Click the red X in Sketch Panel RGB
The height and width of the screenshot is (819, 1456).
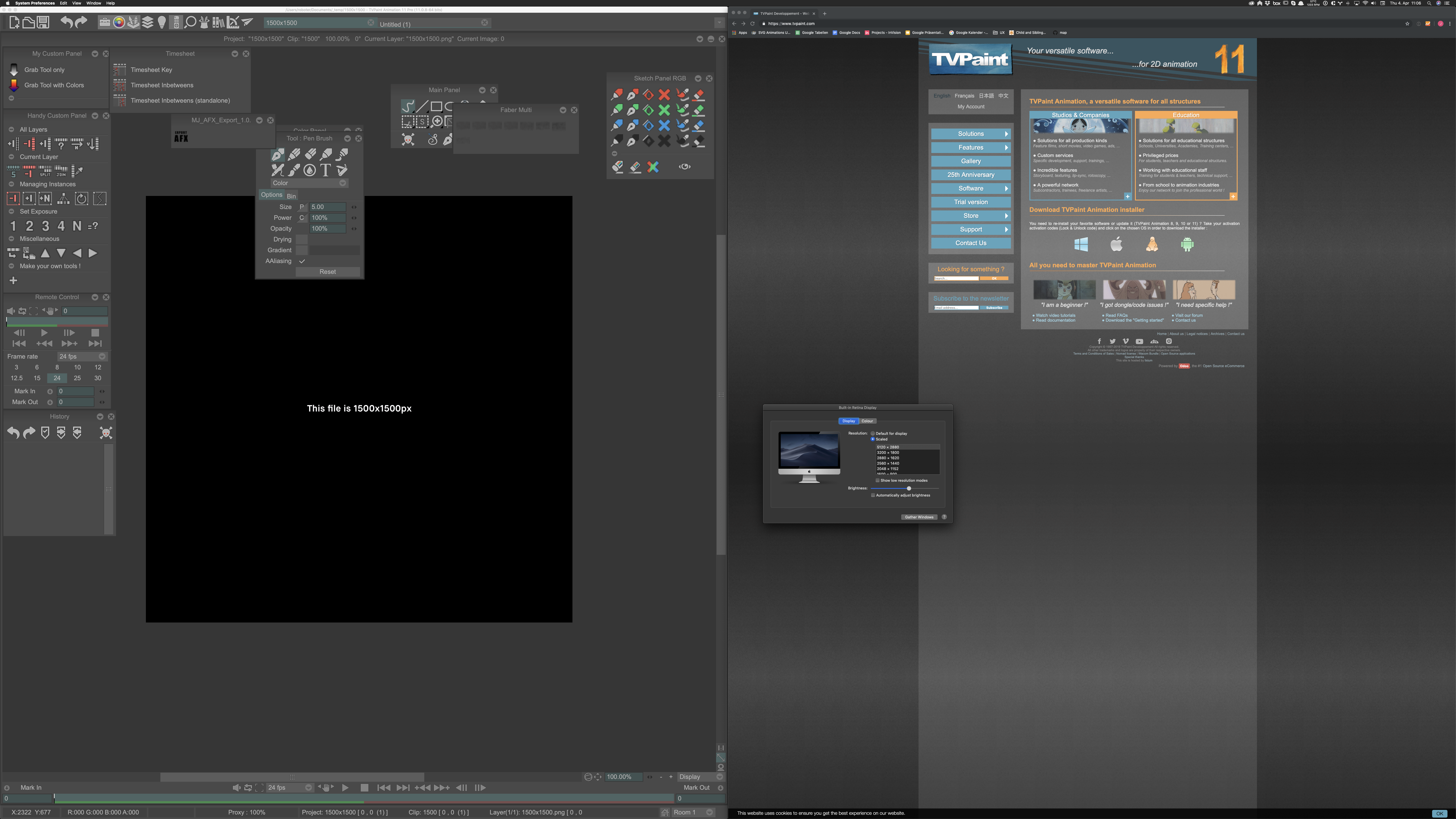point(664,94)
